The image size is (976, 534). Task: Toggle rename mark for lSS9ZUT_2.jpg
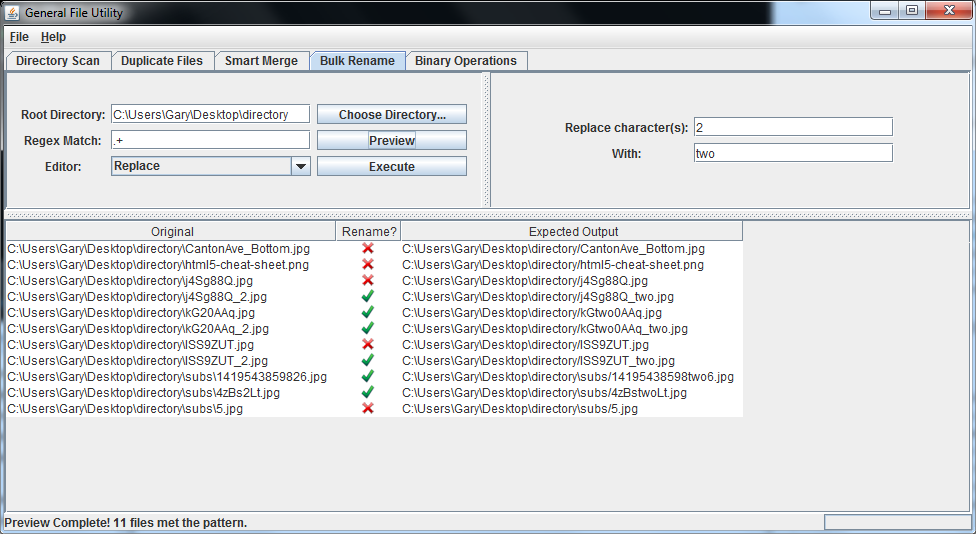point(368,361)
